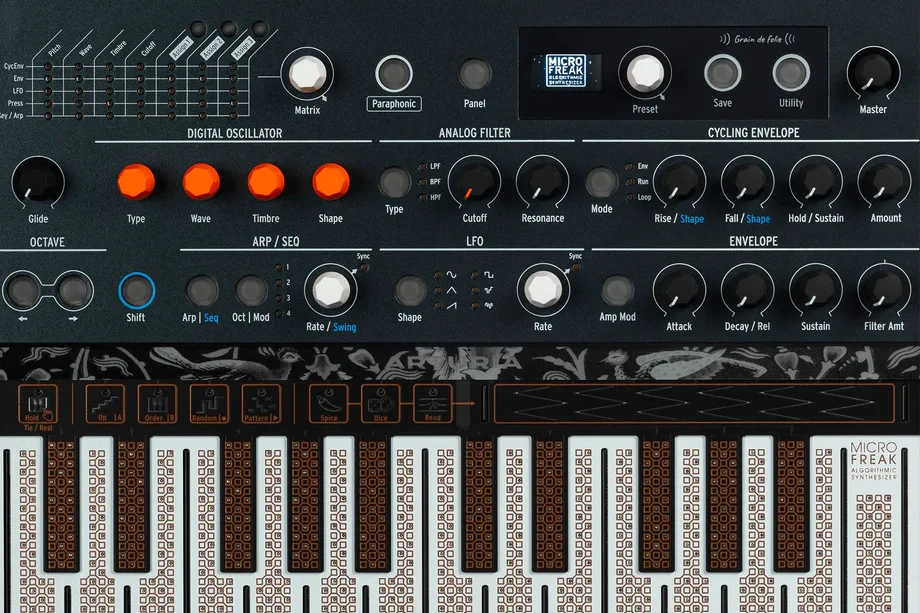The image size is (920, 613).
Task: Choose the Random arpeggio mode icon
Action: click(x=209, y=402)
